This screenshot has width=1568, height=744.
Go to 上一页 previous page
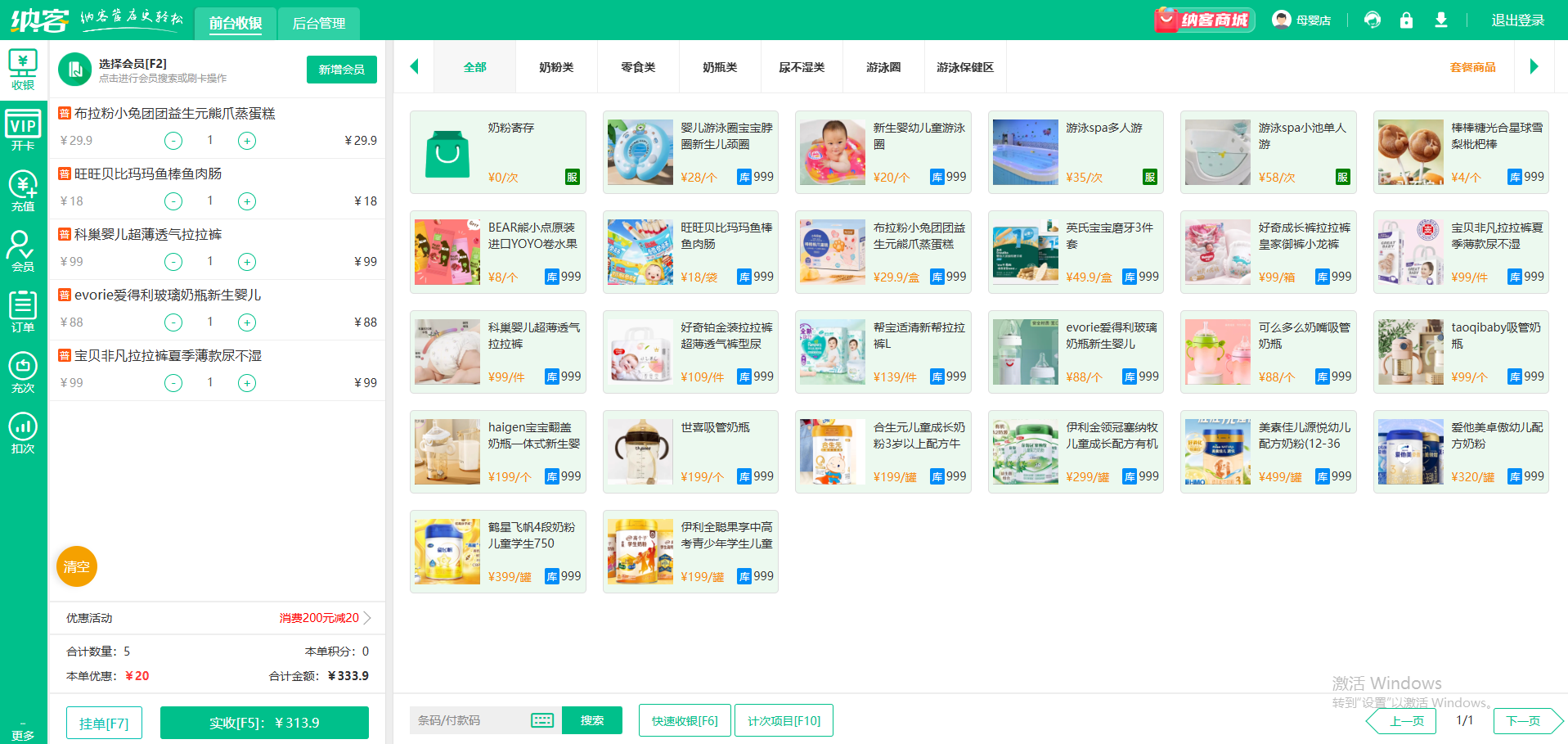point(1402,721)
